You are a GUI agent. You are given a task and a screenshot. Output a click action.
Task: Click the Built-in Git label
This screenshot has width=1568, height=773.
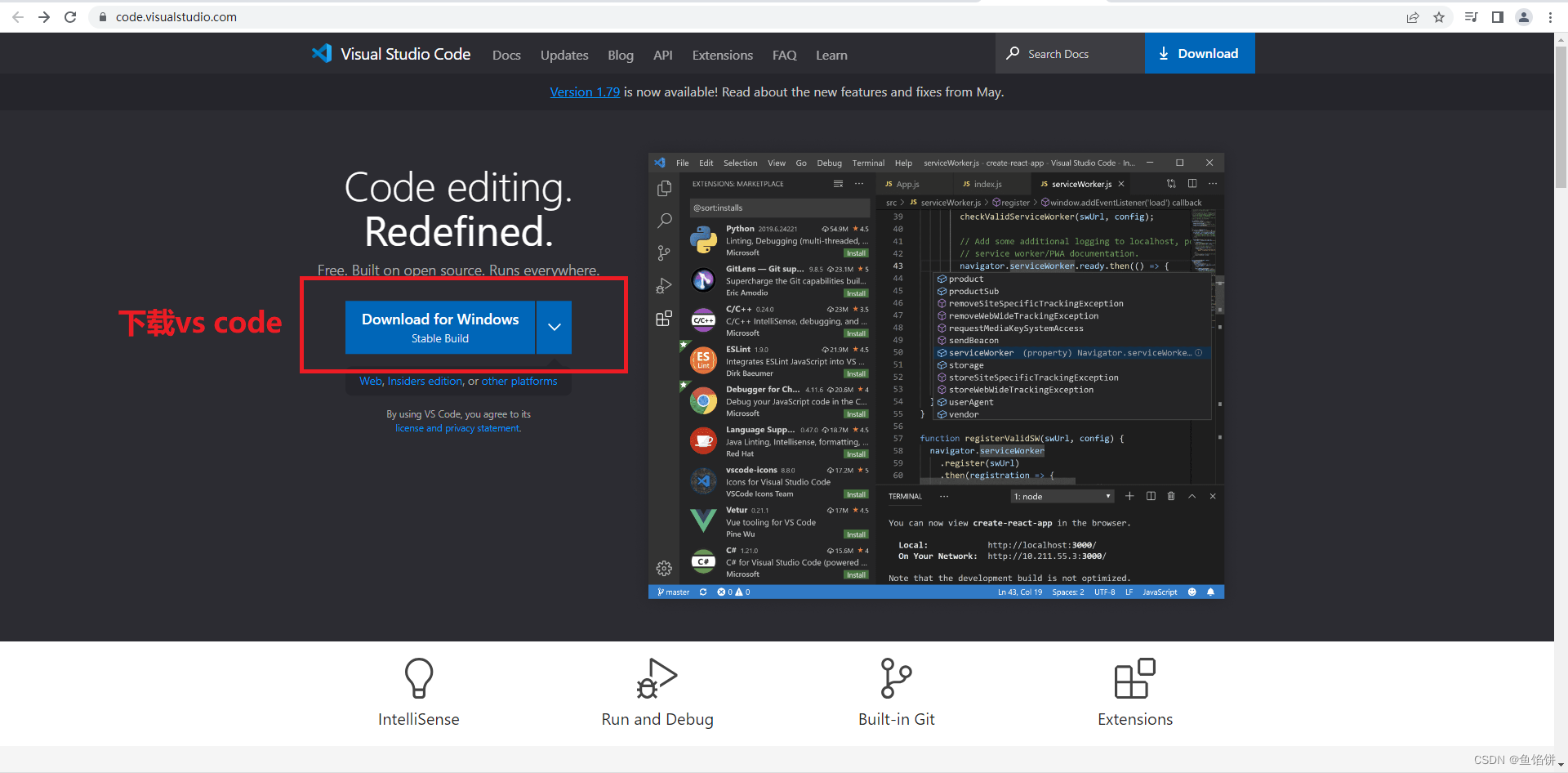tap(897, 719)
